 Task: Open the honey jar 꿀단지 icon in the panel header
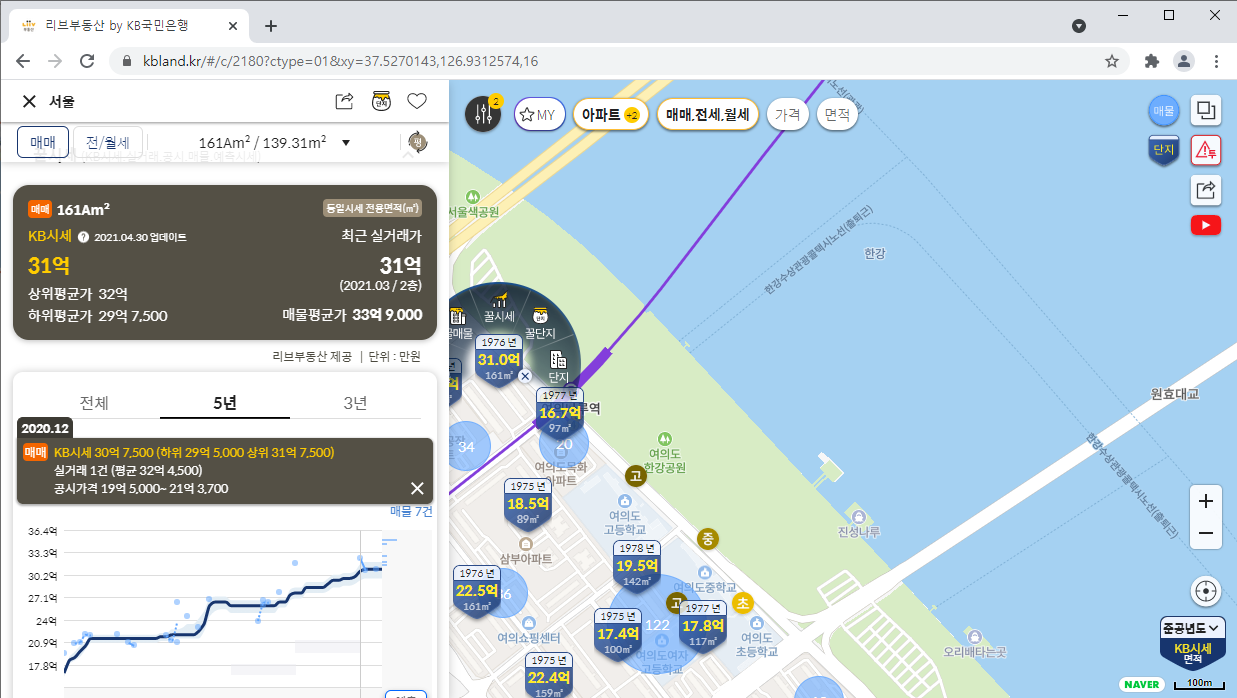[x=381, y=101]
